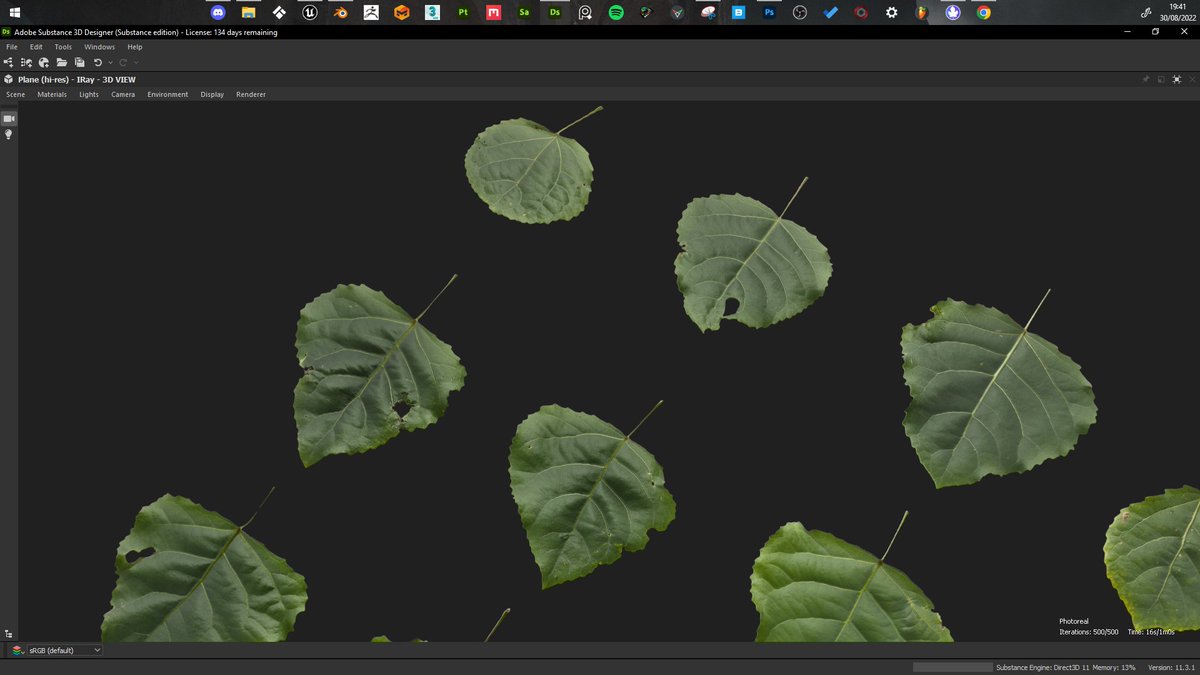
Task: Click the Memory: 13% status text
Action: [x=1114, y=667]
